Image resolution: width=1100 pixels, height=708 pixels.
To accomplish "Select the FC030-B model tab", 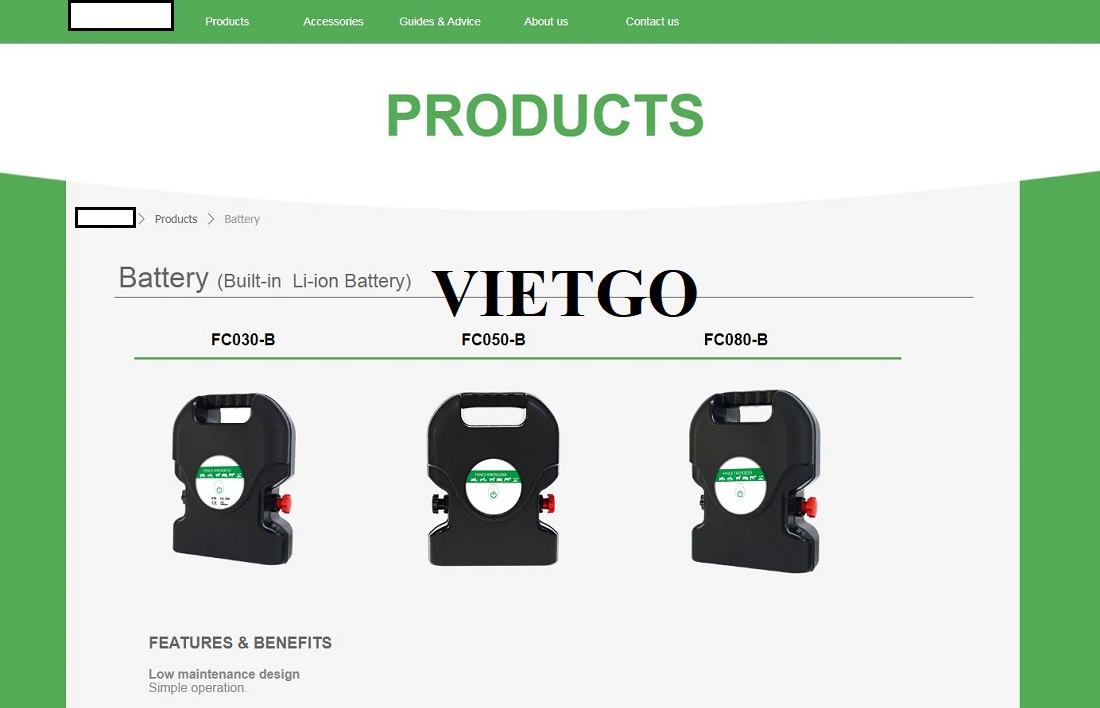I will (243, 340).
